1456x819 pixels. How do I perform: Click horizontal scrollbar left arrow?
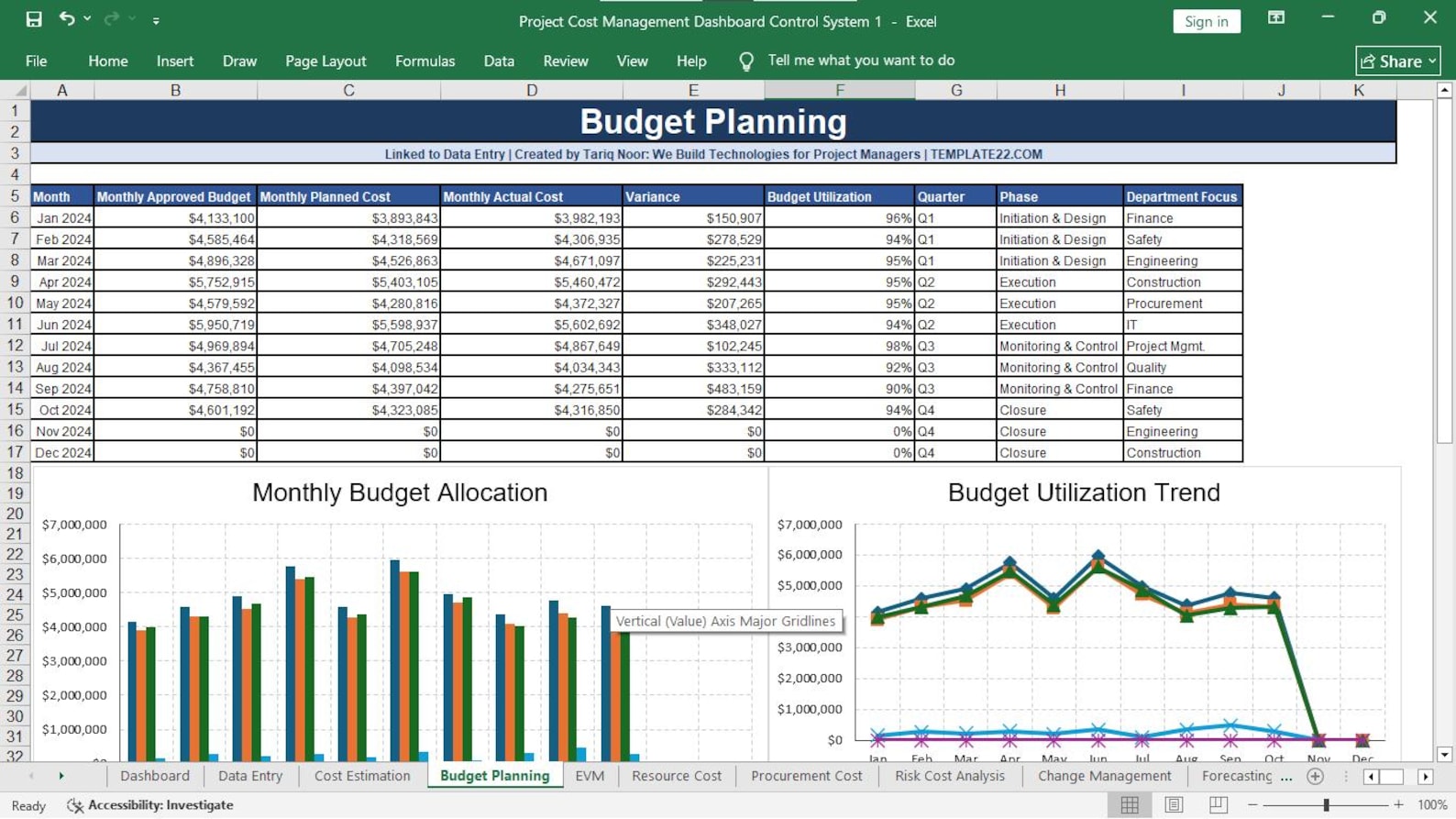pyautogui.click(x=1372, y=777)
